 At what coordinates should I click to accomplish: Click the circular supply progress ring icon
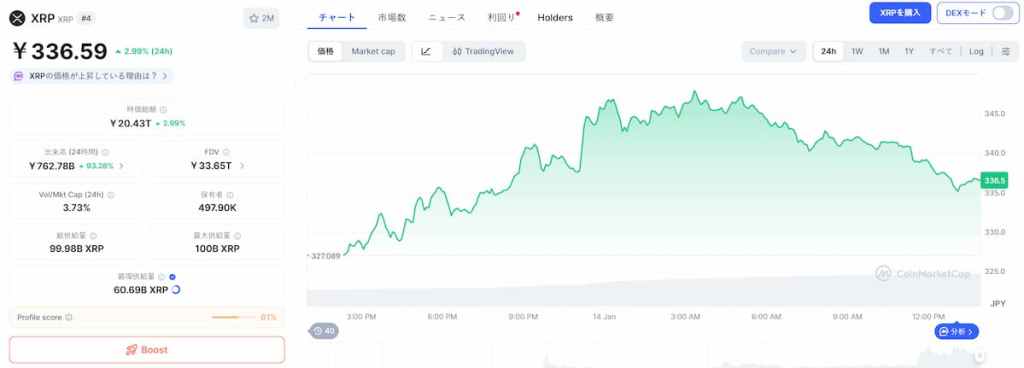tap(176, 290)
